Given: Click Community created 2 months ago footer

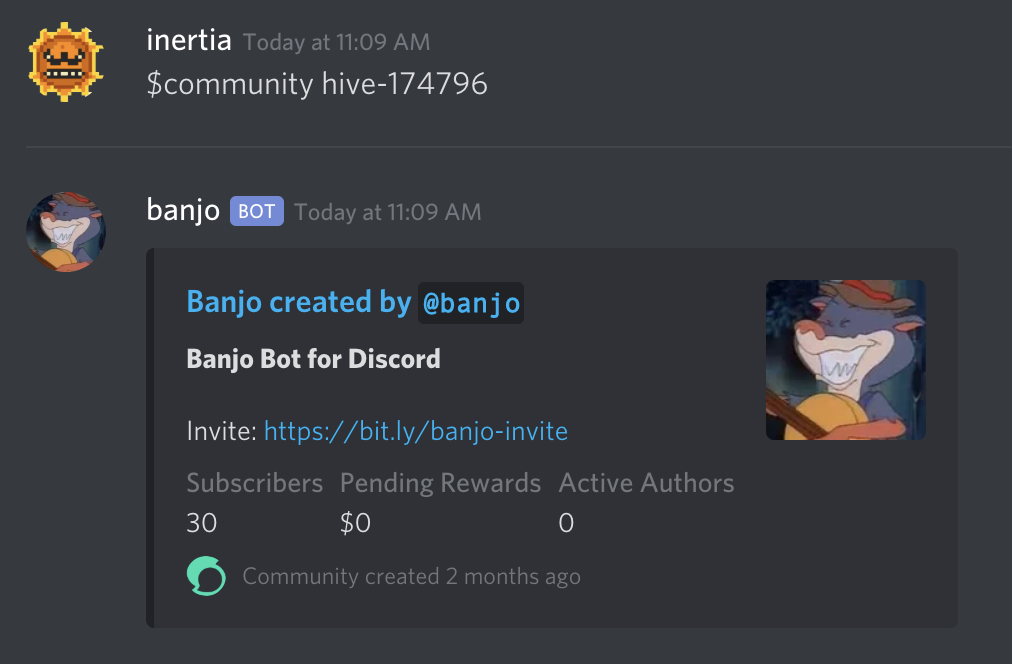Looking at the screenshot, I should click(412, 576).
